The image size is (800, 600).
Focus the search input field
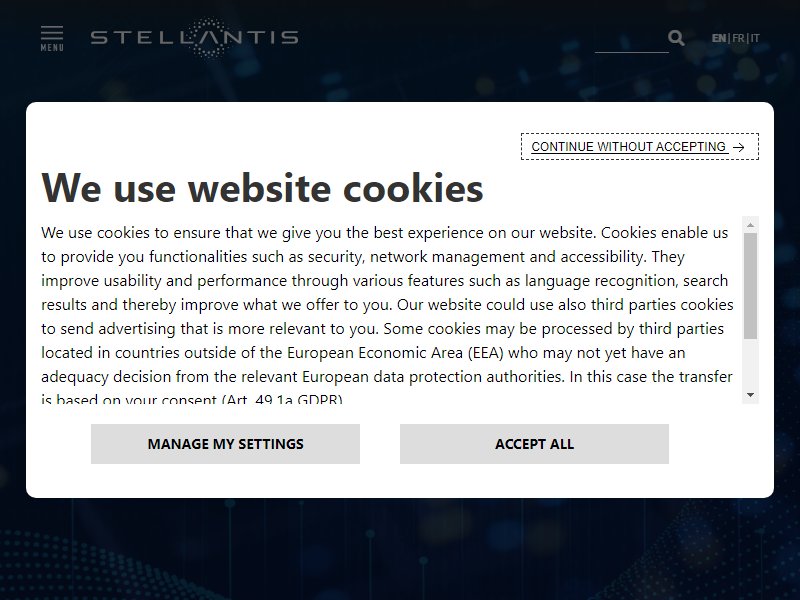pyautogui.click(x=631, y=39)
